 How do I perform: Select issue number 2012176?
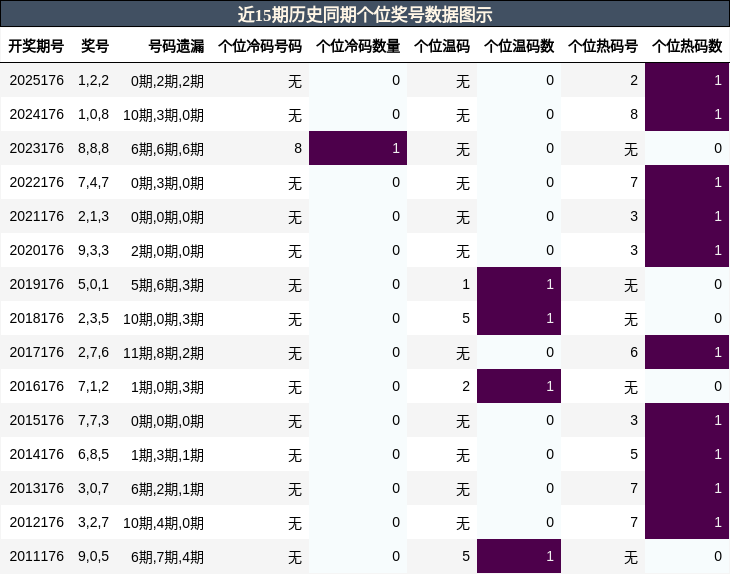36,522
